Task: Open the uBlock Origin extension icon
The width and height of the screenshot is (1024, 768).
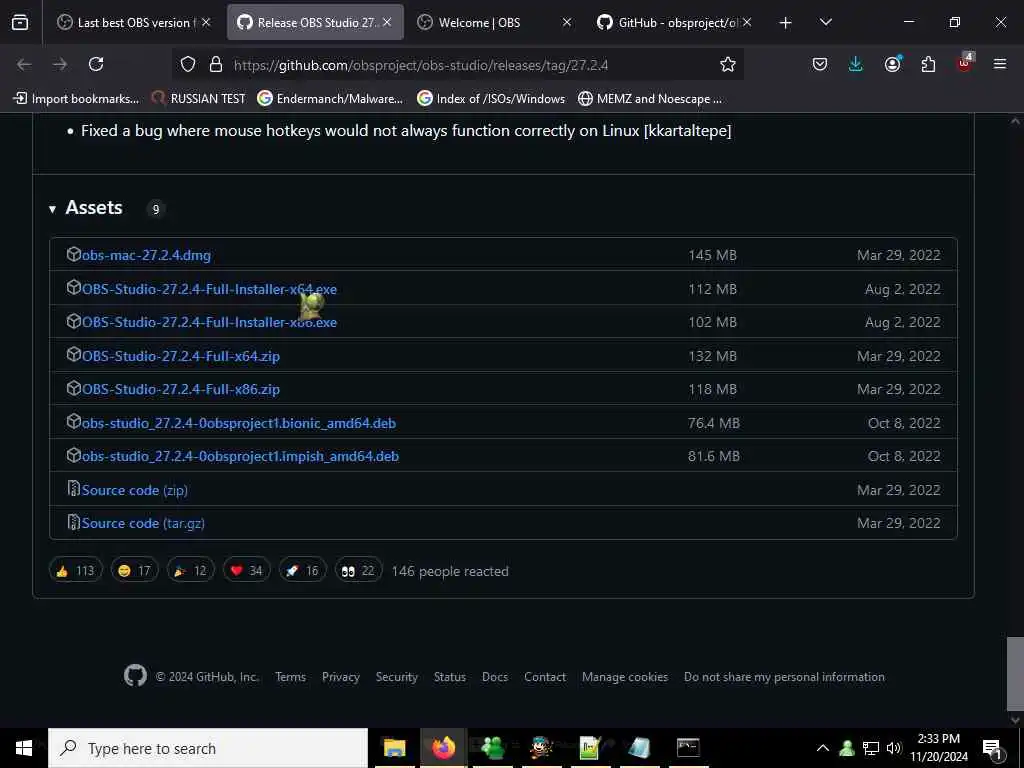Action: tap(965, 63)
